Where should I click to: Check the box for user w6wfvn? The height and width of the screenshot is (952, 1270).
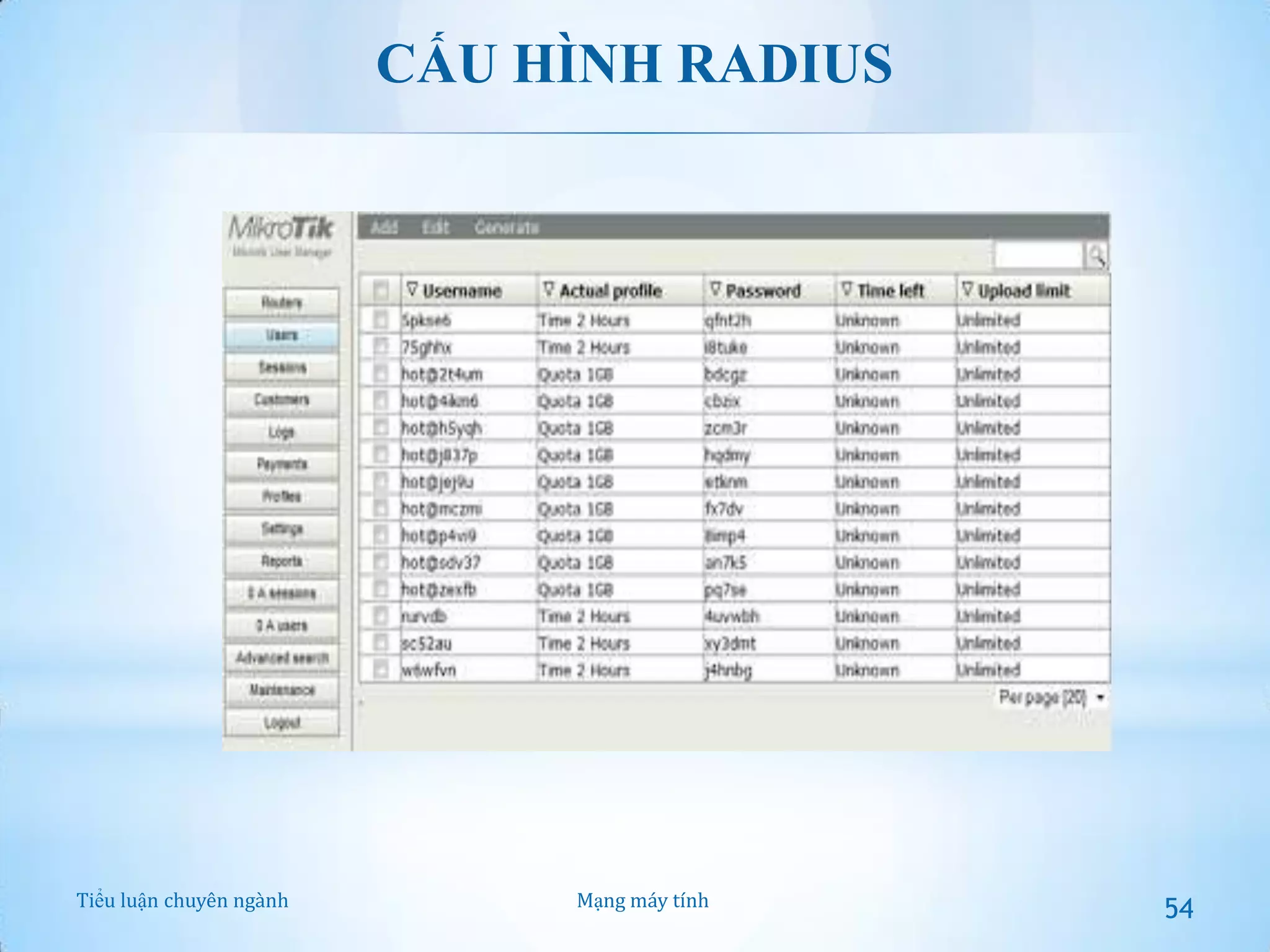381,670
